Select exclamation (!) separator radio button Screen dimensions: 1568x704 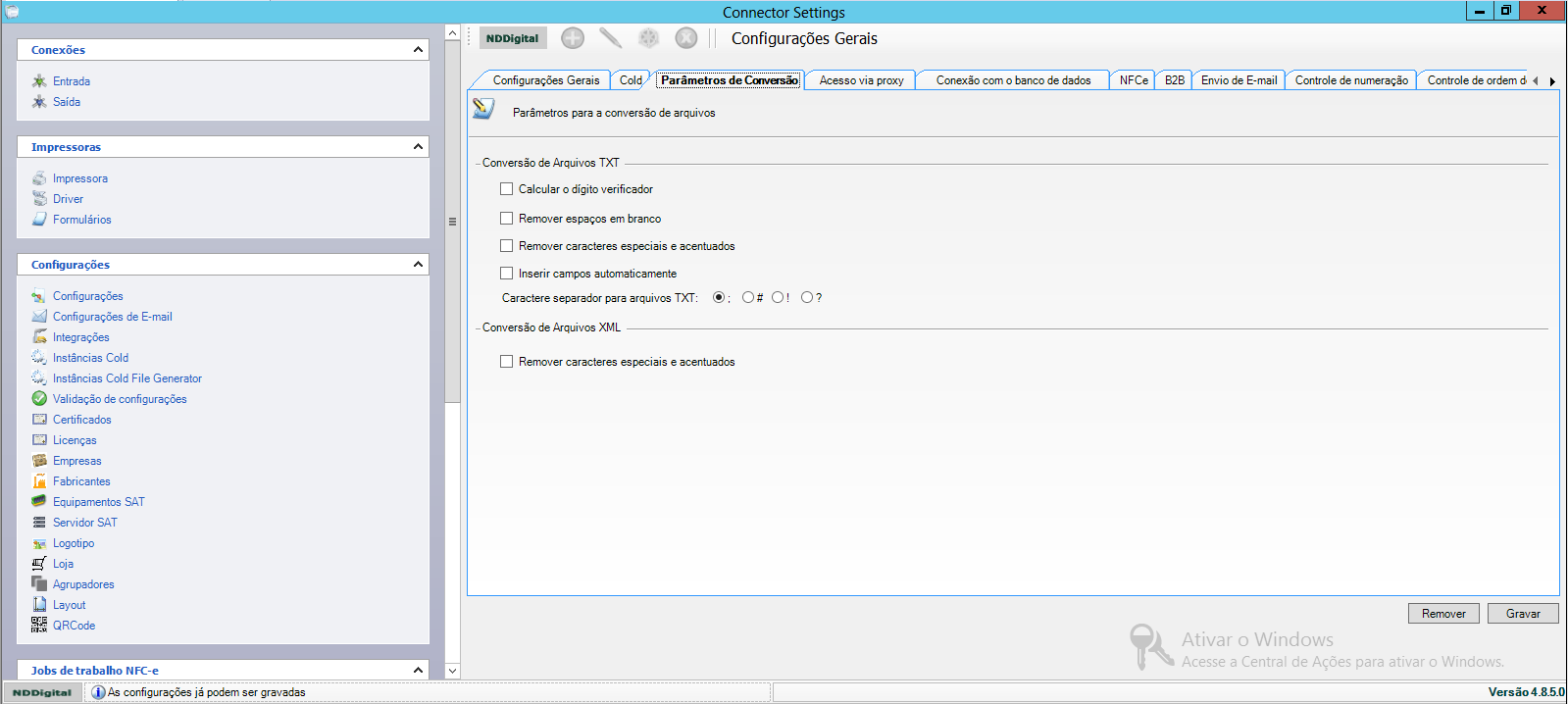[778, 297]
